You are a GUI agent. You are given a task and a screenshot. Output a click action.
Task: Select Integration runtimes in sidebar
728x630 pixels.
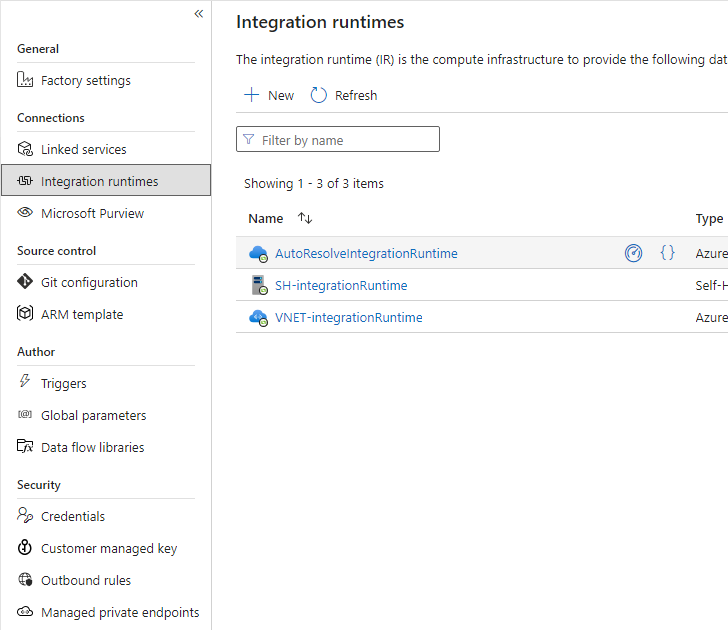[106, 180]
